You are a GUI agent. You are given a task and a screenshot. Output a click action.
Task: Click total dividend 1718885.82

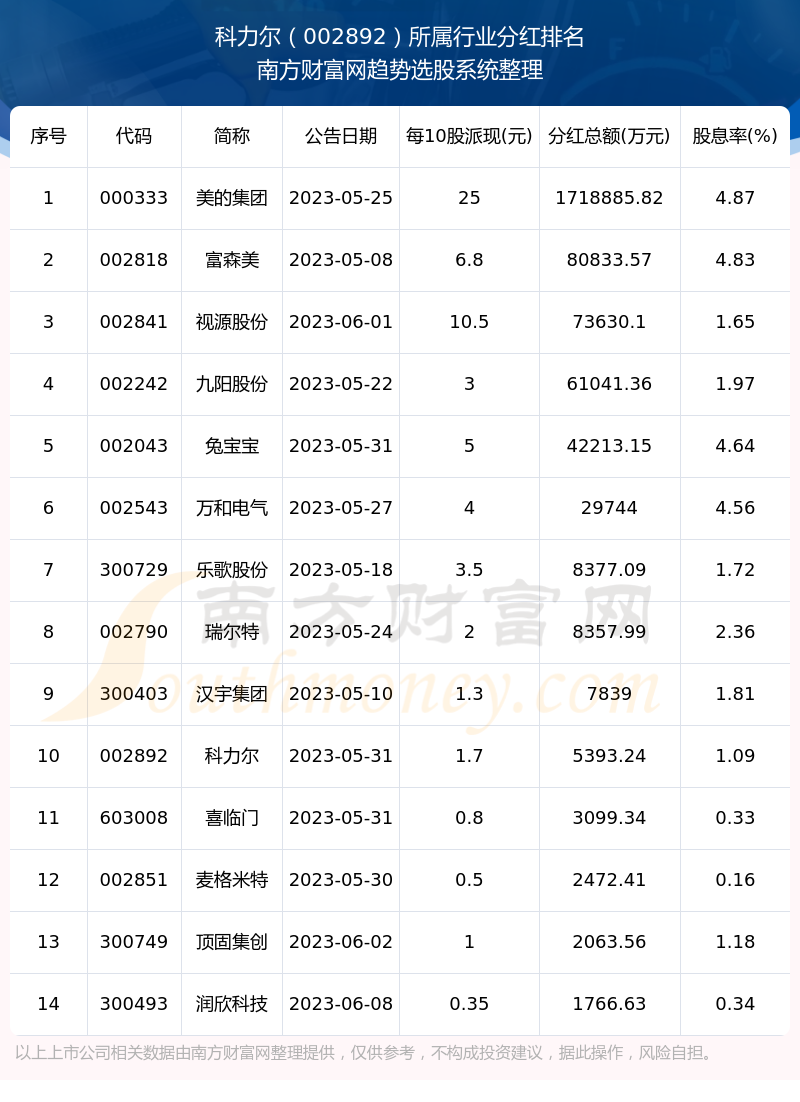tap(609, 198)
